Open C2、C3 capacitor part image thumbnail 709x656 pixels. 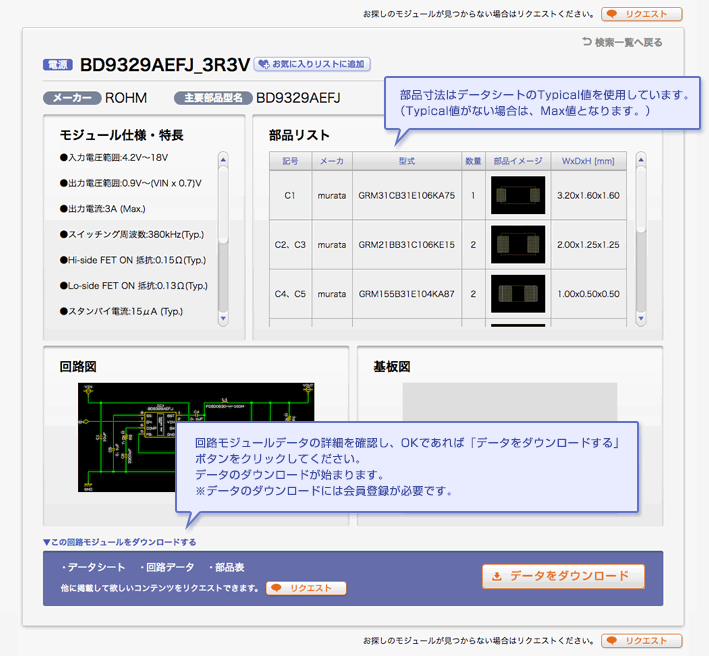[x=518, y=245]
